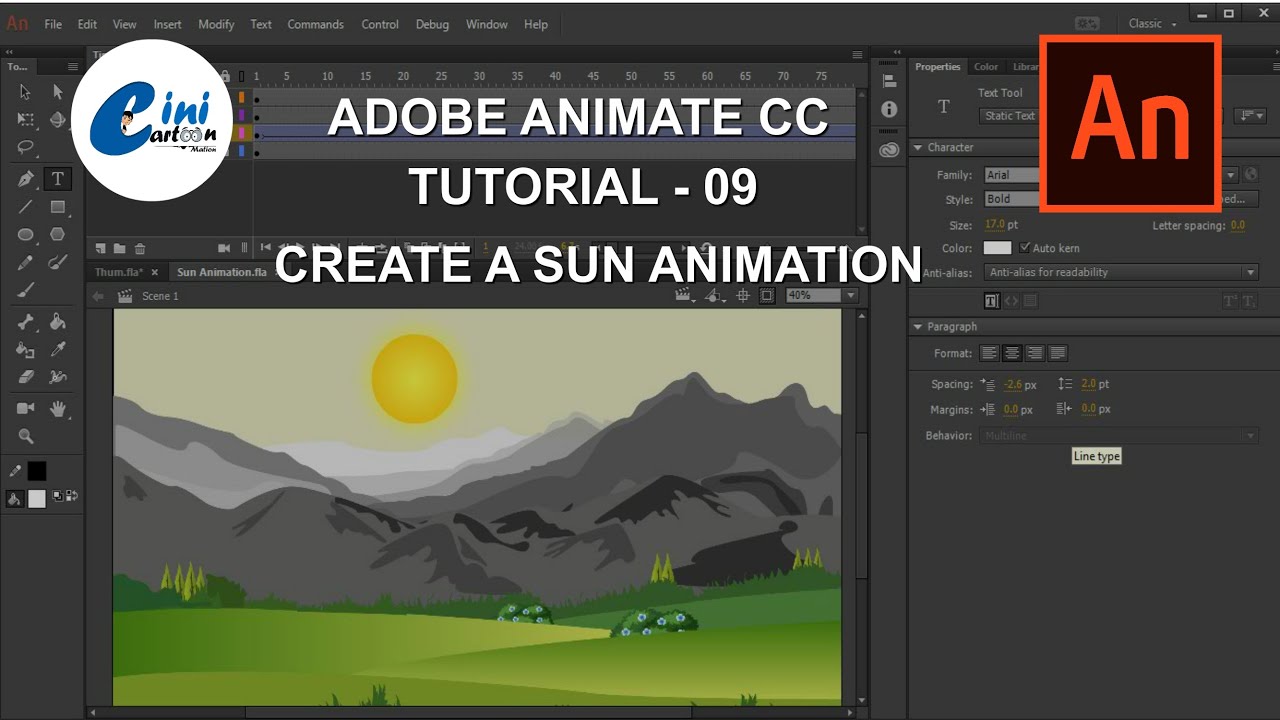
Task: Select the Brush tool
Action: pos(26,290)
